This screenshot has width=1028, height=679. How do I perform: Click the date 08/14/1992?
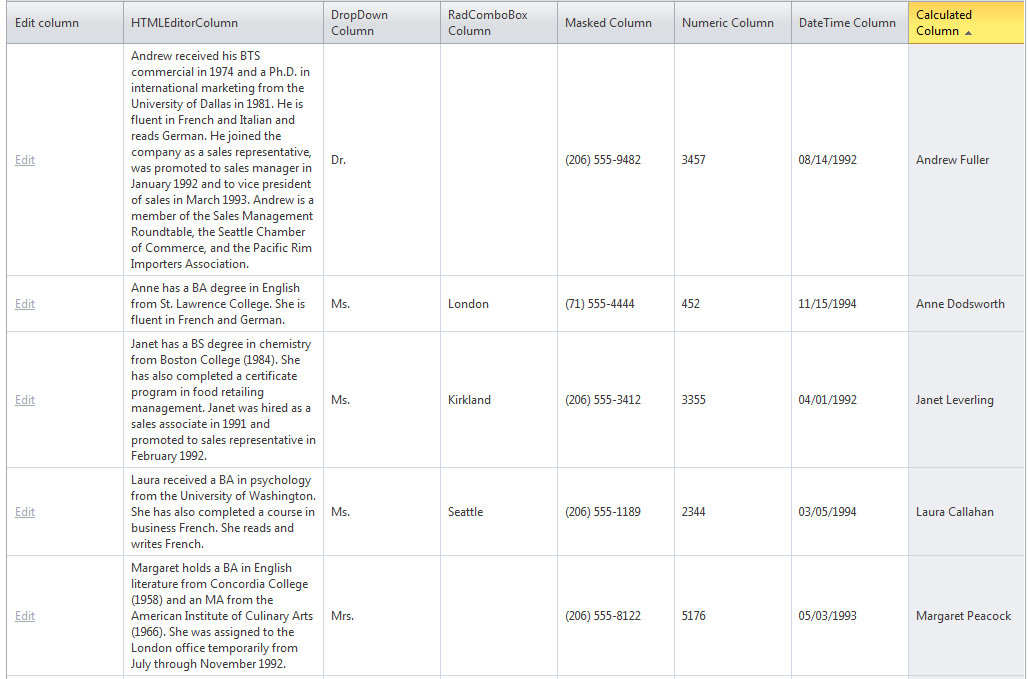827,160
